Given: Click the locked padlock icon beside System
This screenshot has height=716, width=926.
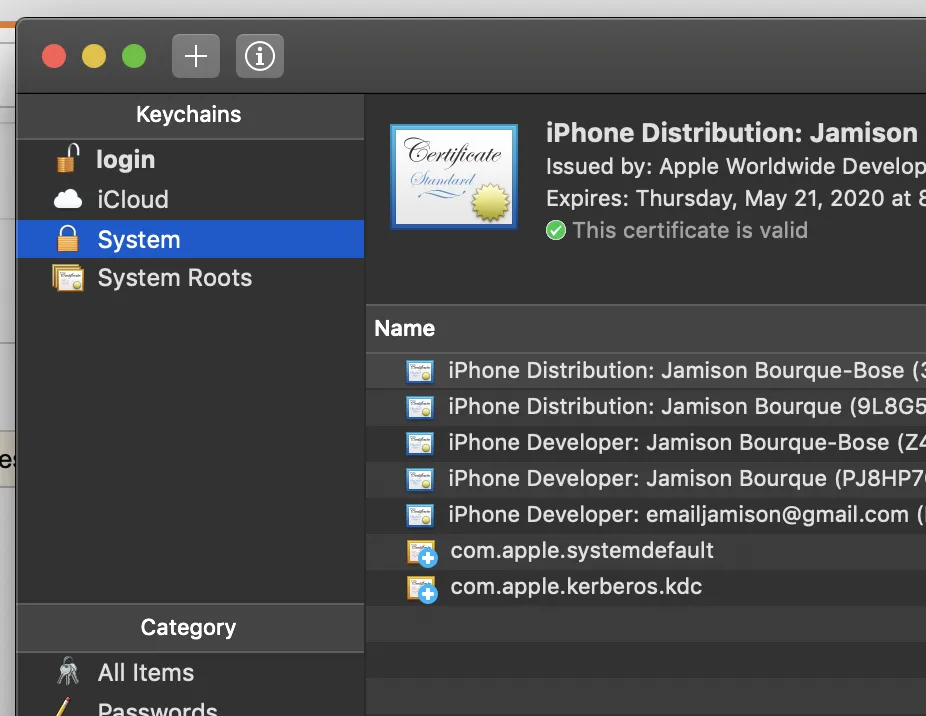Looking at the screenshot, I should click(67, 239).
